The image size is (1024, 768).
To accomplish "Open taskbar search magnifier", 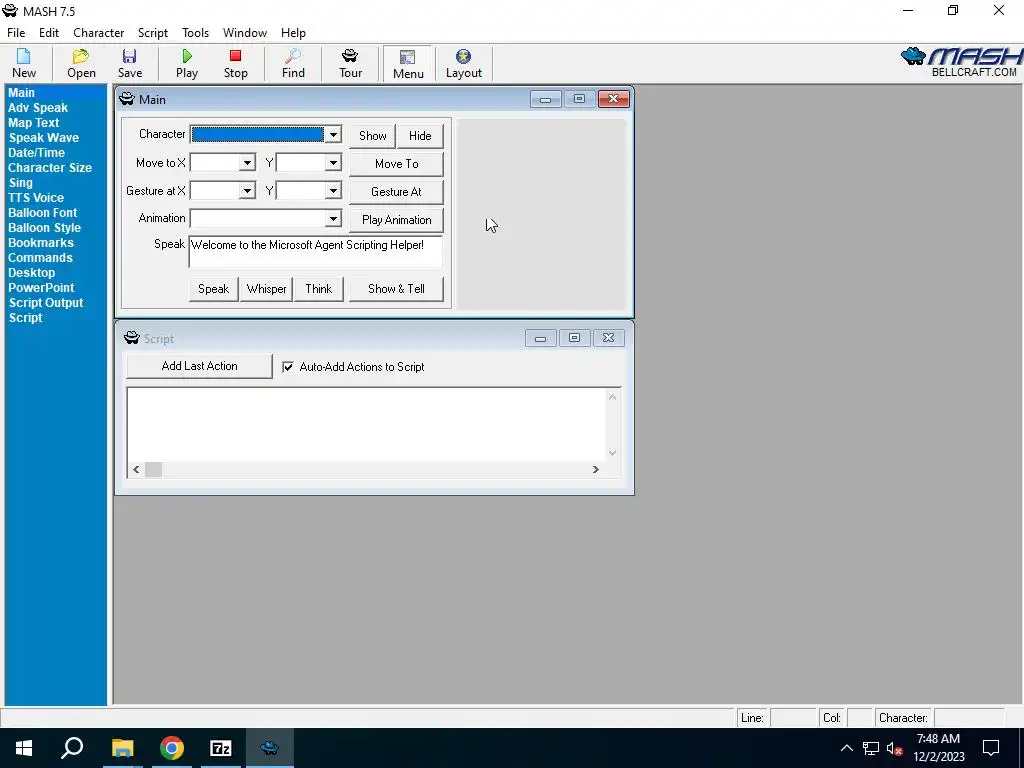I will pyautogui.click(x=72, y=748).
